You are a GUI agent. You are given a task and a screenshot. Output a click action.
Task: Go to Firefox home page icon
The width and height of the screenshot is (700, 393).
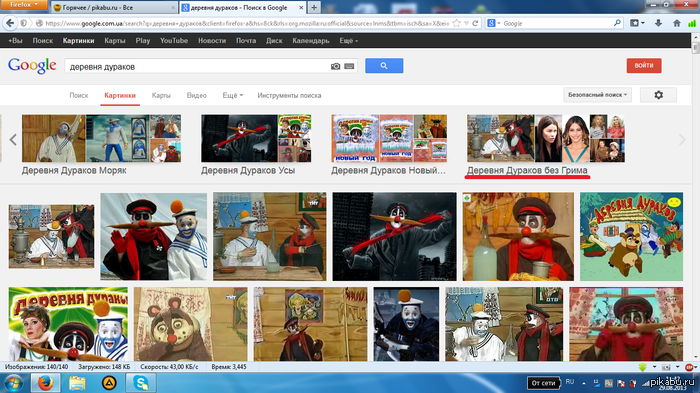tap(677, 23)
